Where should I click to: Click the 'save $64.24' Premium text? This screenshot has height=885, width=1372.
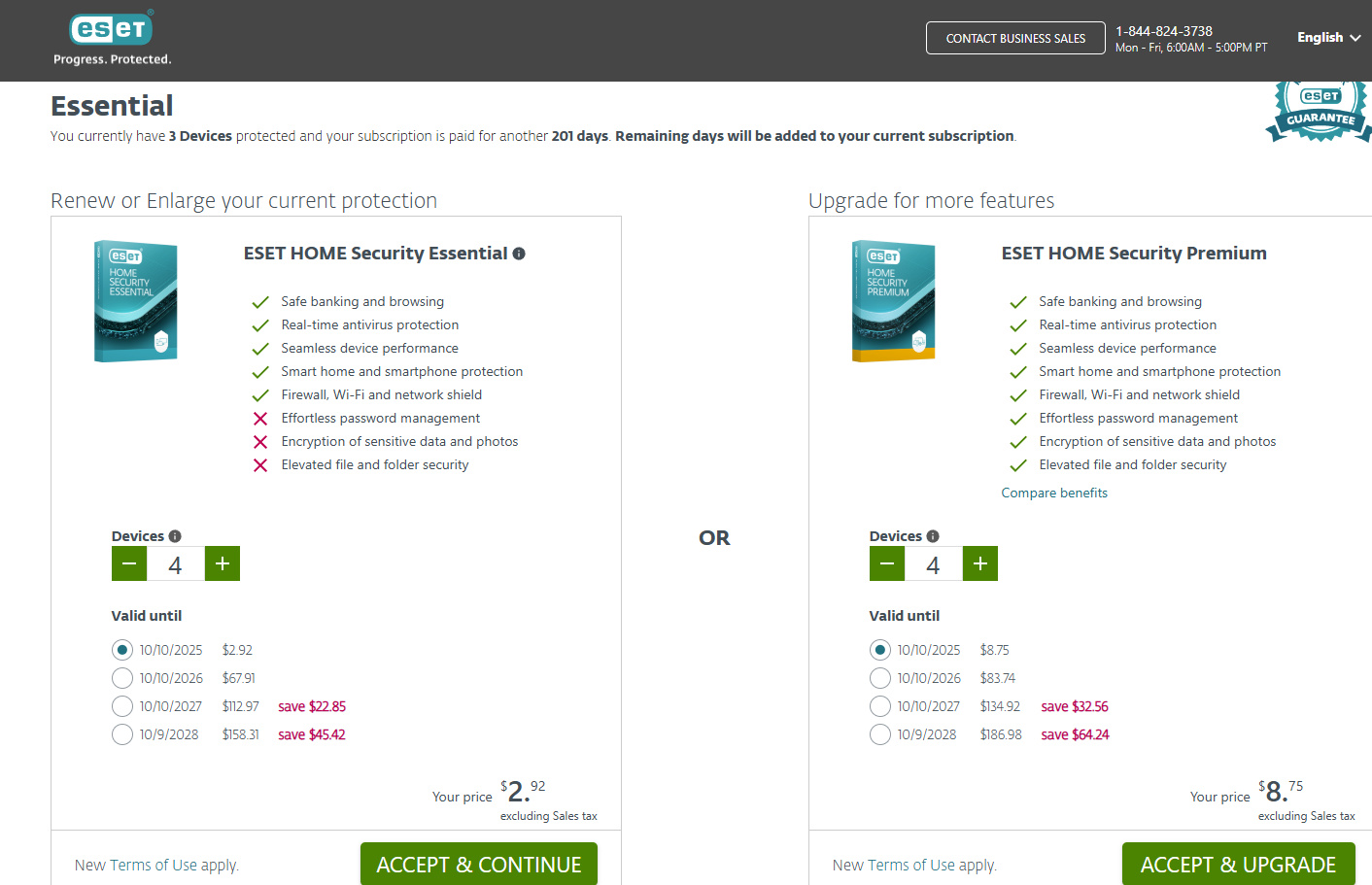pos(1075,734)
